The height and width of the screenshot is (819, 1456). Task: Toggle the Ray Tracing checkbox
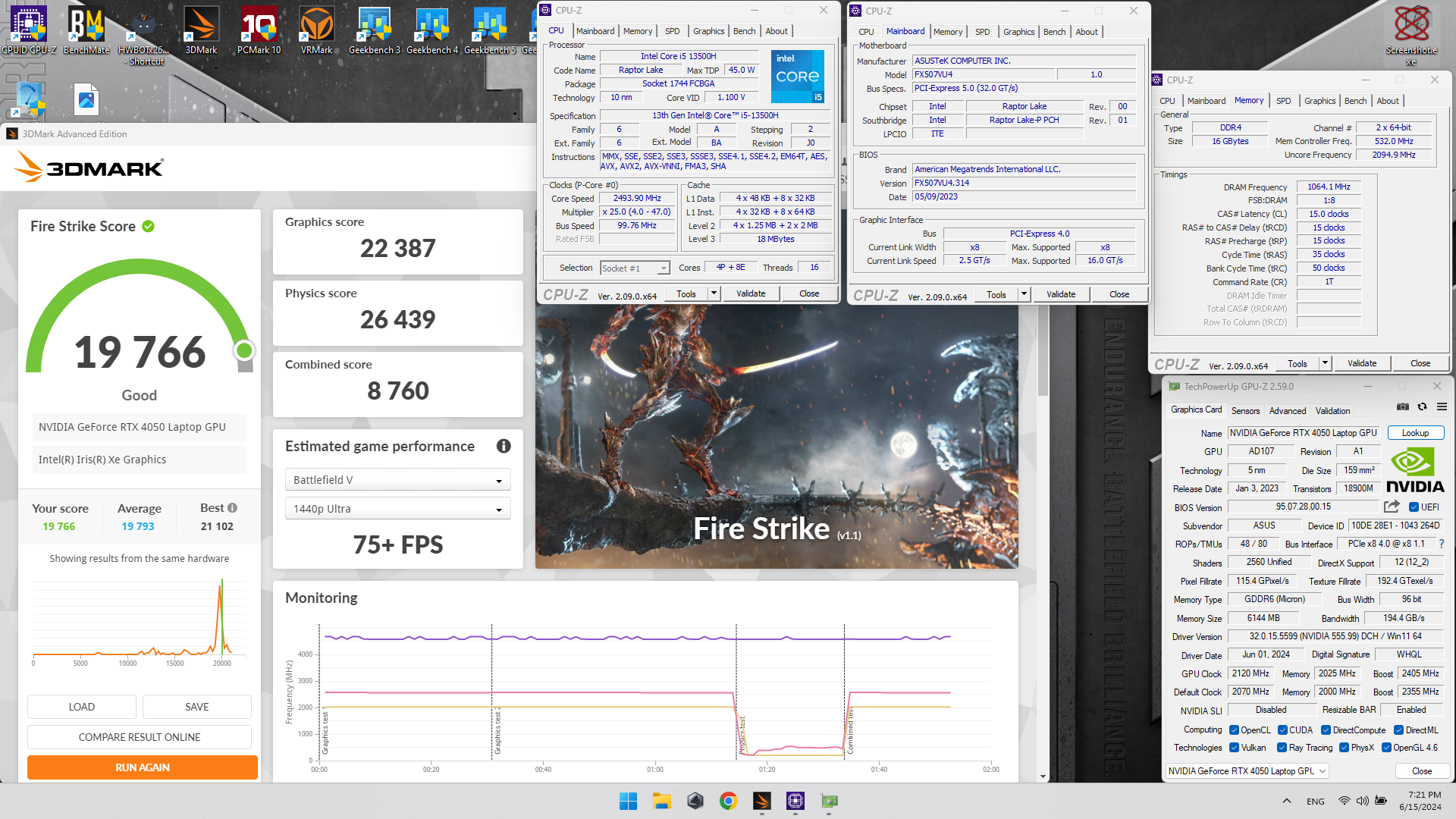(1282, 748)
